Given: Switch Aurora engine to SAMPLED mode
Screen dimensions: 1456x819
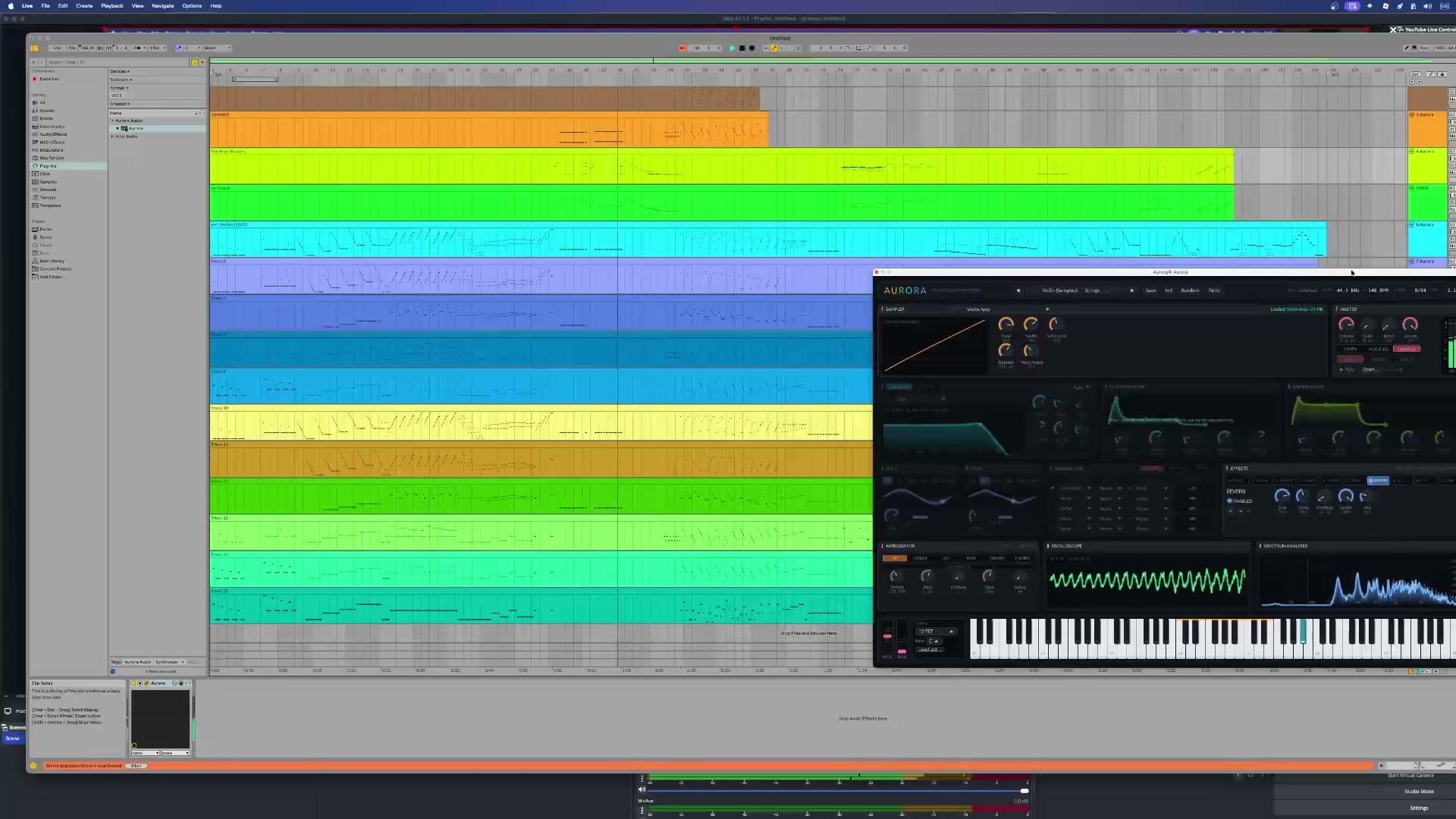Looking at the screenshot, I should (x=1406, y=349).
